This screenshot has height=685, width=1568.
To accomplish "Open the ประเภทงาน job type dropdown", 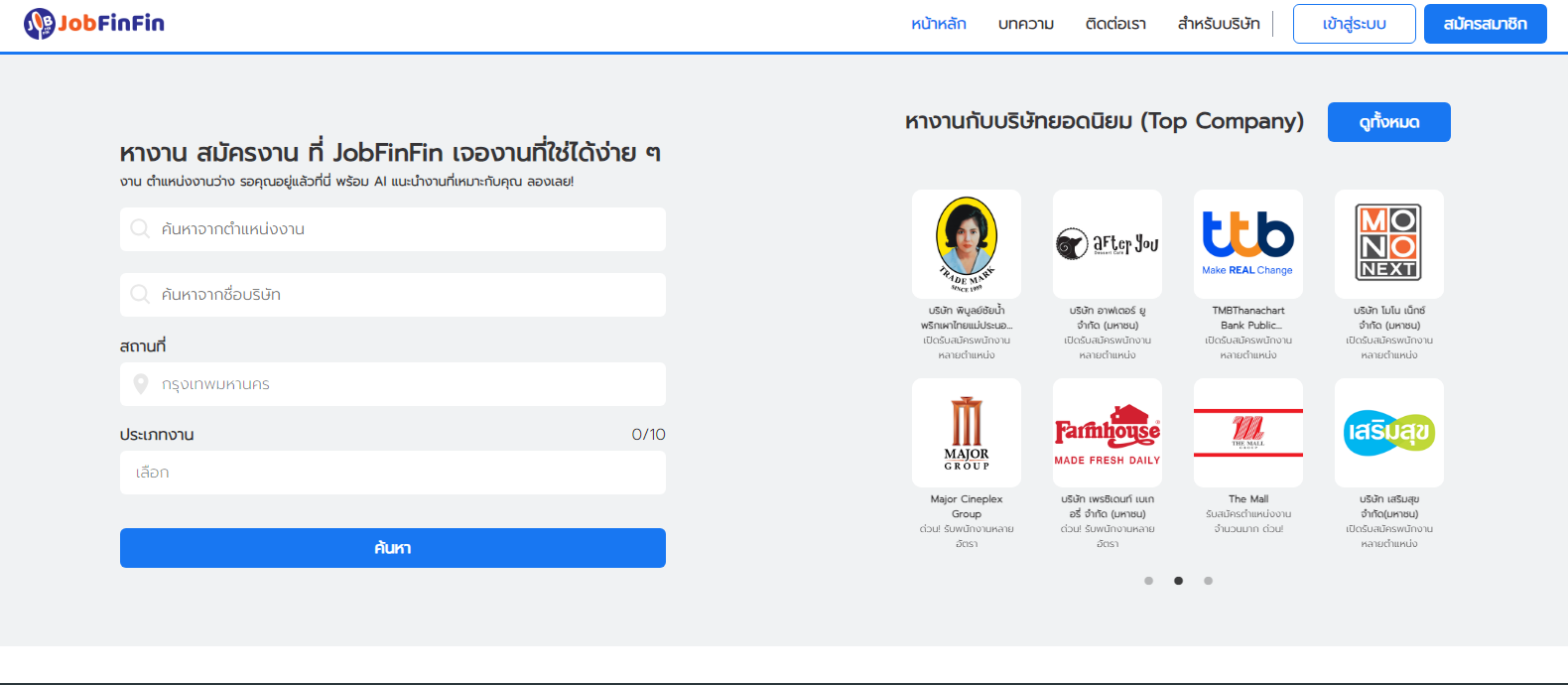I will click(393, 473).
